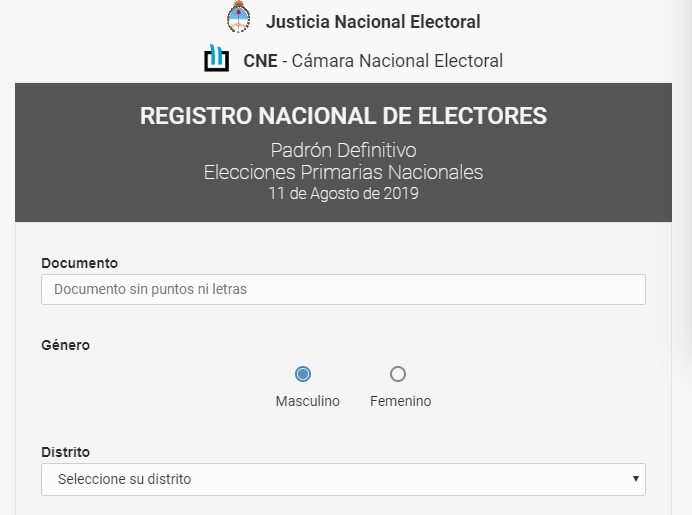Click the Distrito dropdown arrow

[x=635, y=479]
